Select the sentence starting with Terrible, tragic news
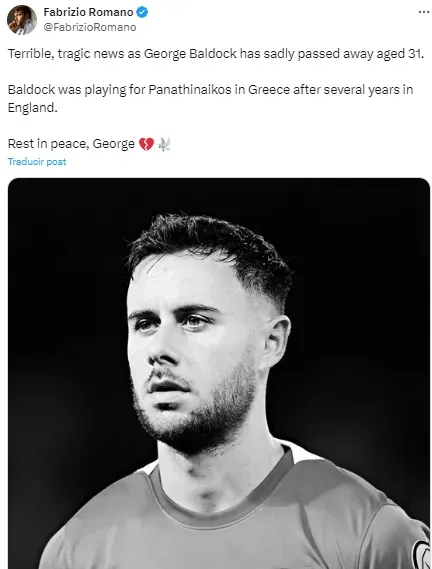This screenshot has height=569, width=432. [x=216, y=54]
